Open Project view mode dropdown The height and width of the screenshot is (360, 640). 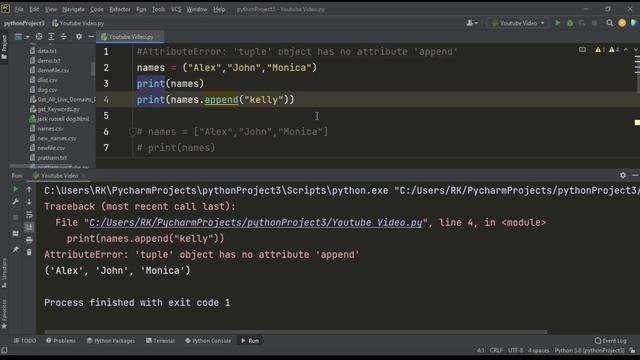(x=22, y=37)
